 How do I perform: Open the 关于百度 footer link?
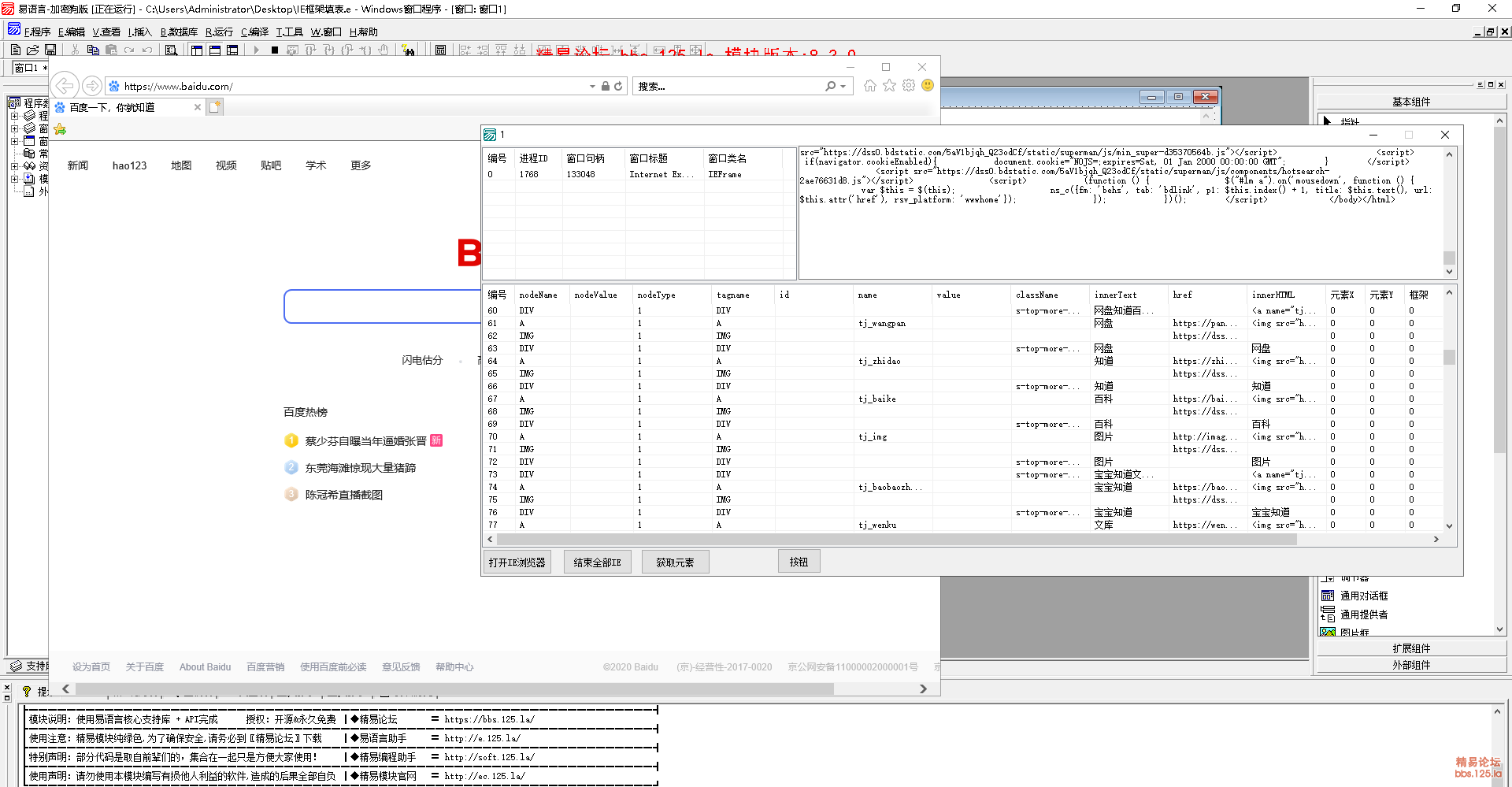[x=145, y=666]
